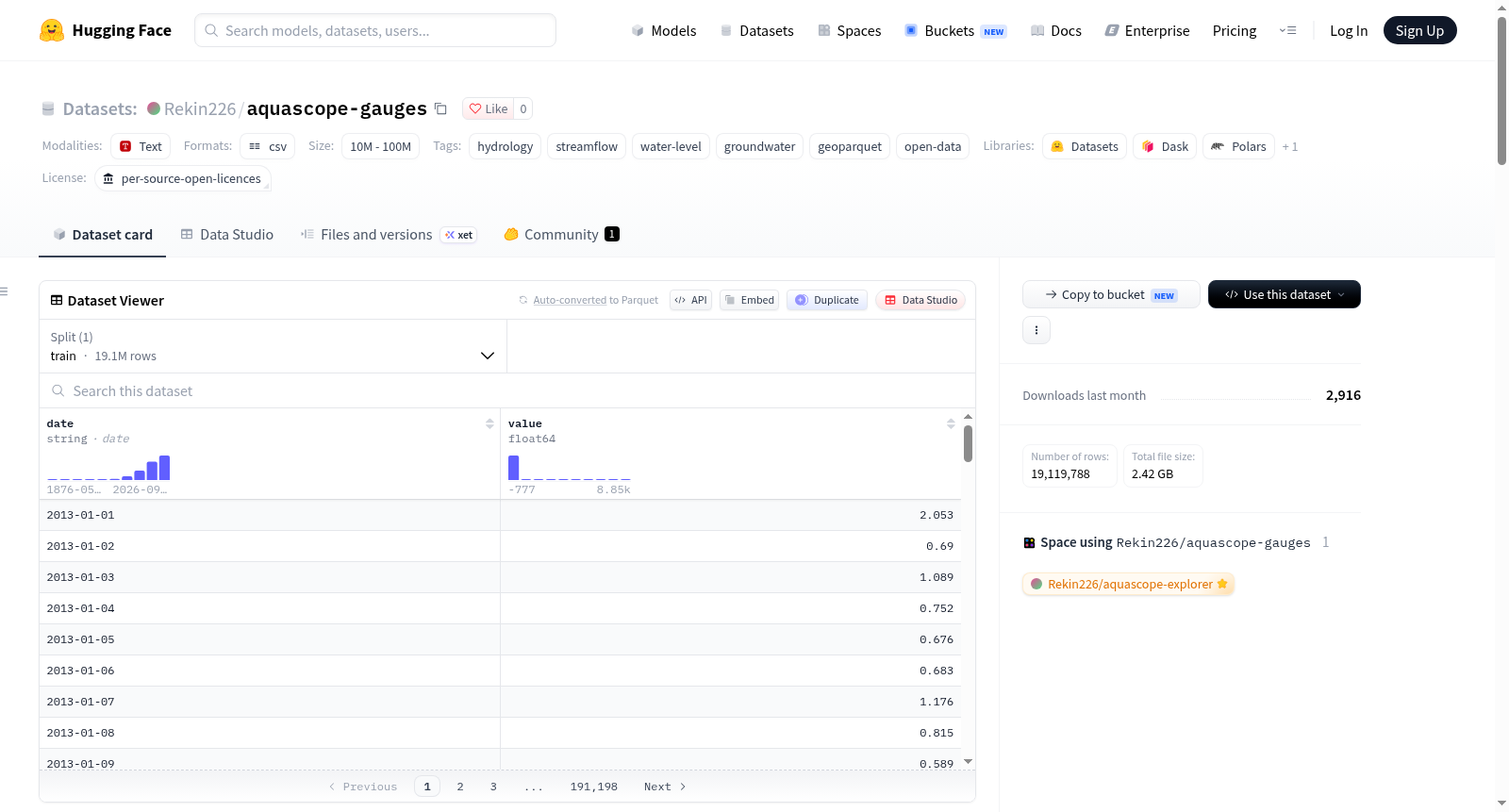The image size is (1509, 812).
Task: Click Next page in the pagination
Action: click(x=665, y=787)
